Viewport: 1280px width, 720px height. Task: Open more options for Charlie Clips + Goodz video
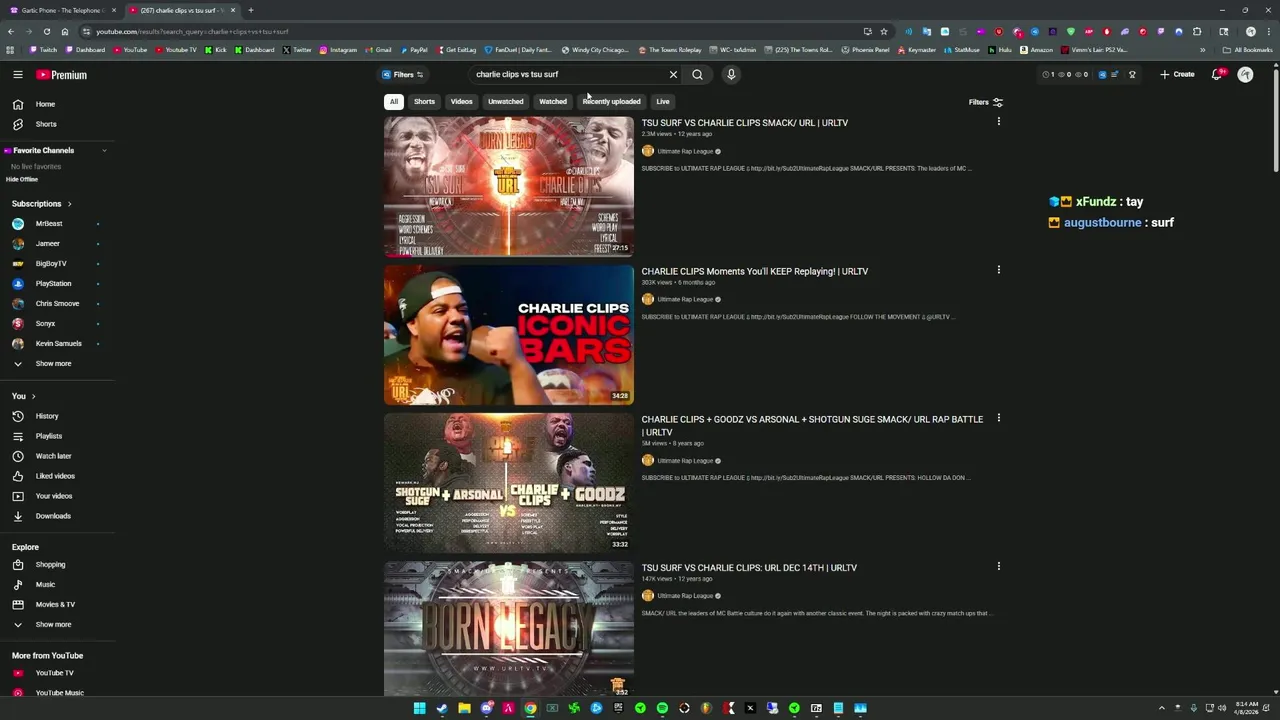tap(998, 418)
